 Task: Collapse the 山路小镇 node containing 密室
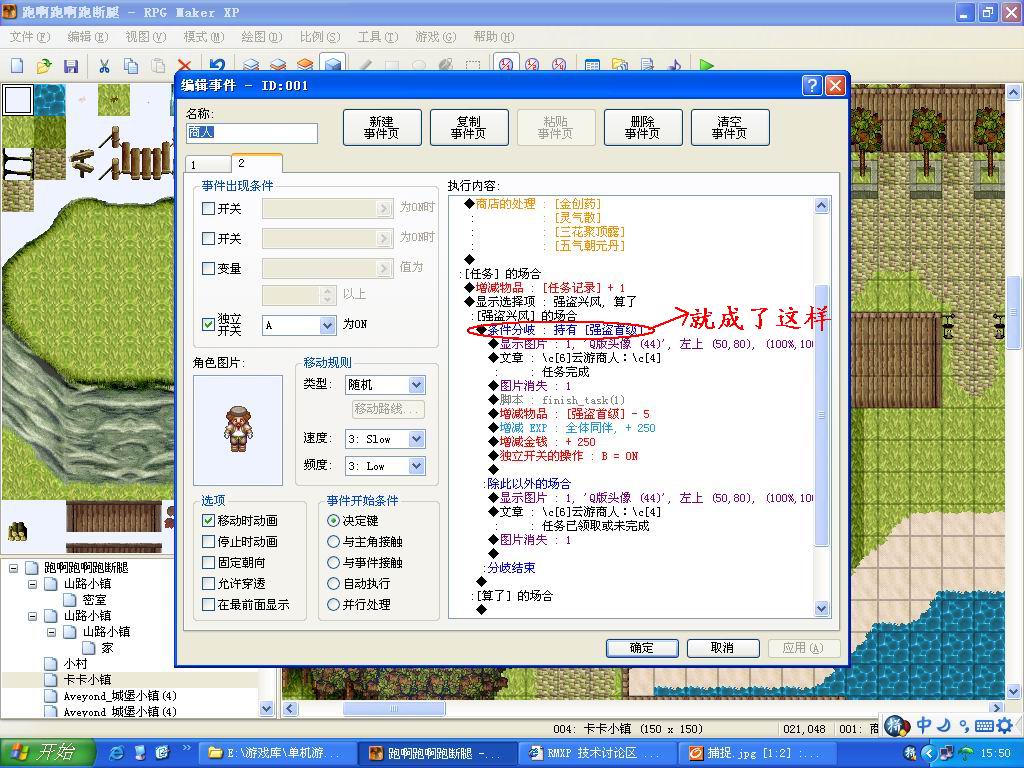[33, 584]
